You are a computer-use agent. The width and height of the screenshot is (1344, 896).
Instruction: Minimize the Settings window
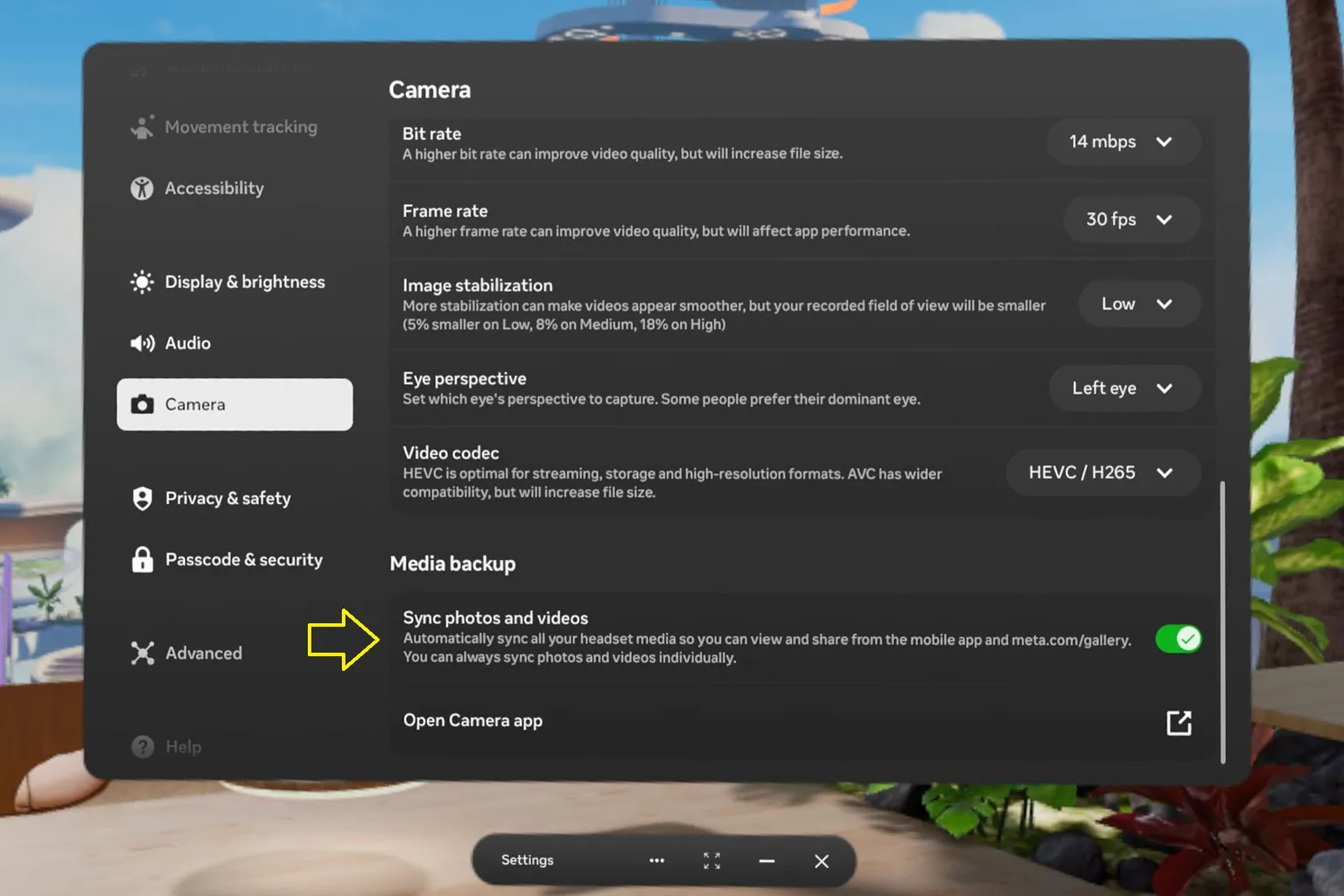[x=766, y=861]
